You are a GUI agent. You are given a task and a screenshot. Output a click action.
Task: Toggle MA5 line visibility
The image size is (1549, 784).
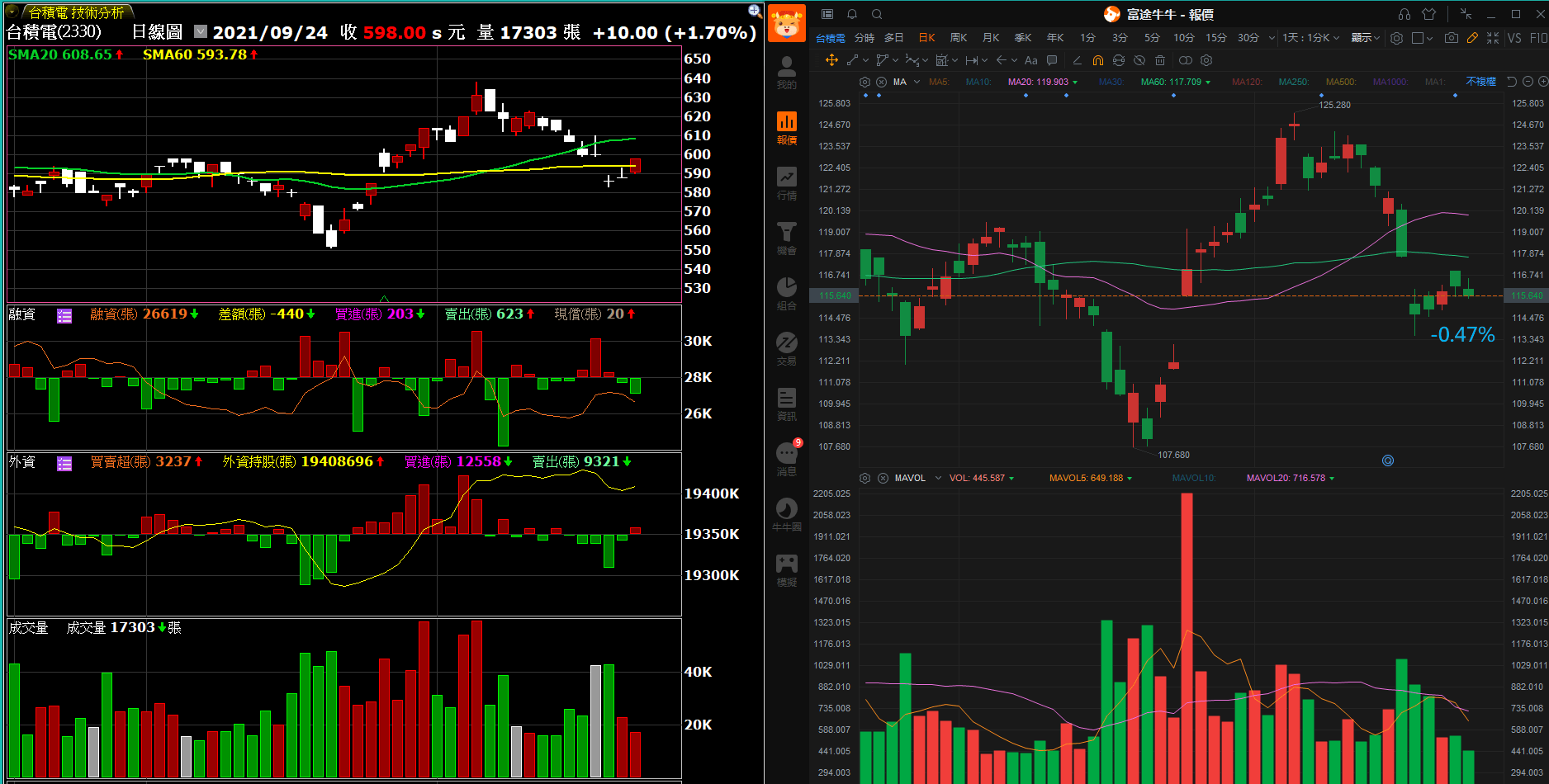(939, 82)
